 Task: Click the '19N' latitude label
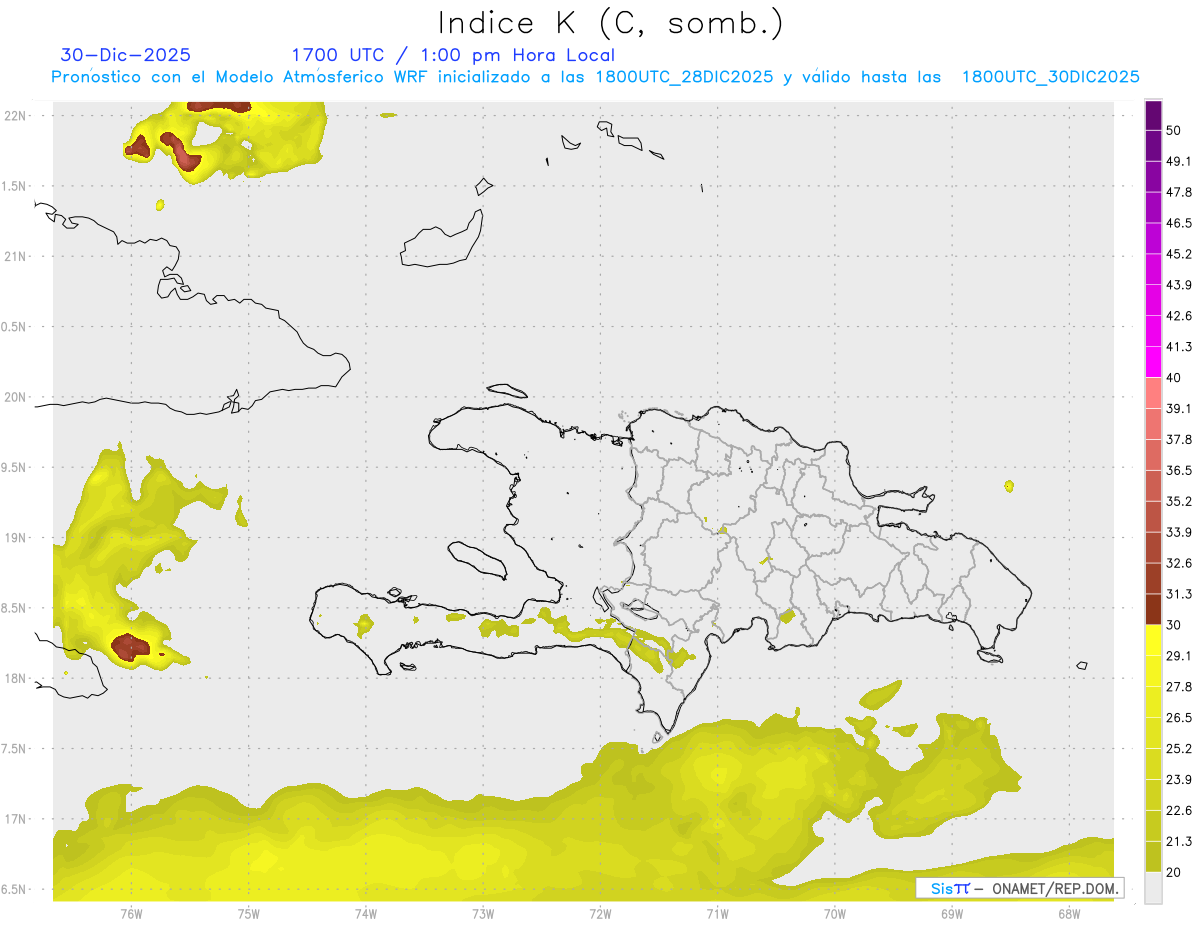(x=15, y=537)
